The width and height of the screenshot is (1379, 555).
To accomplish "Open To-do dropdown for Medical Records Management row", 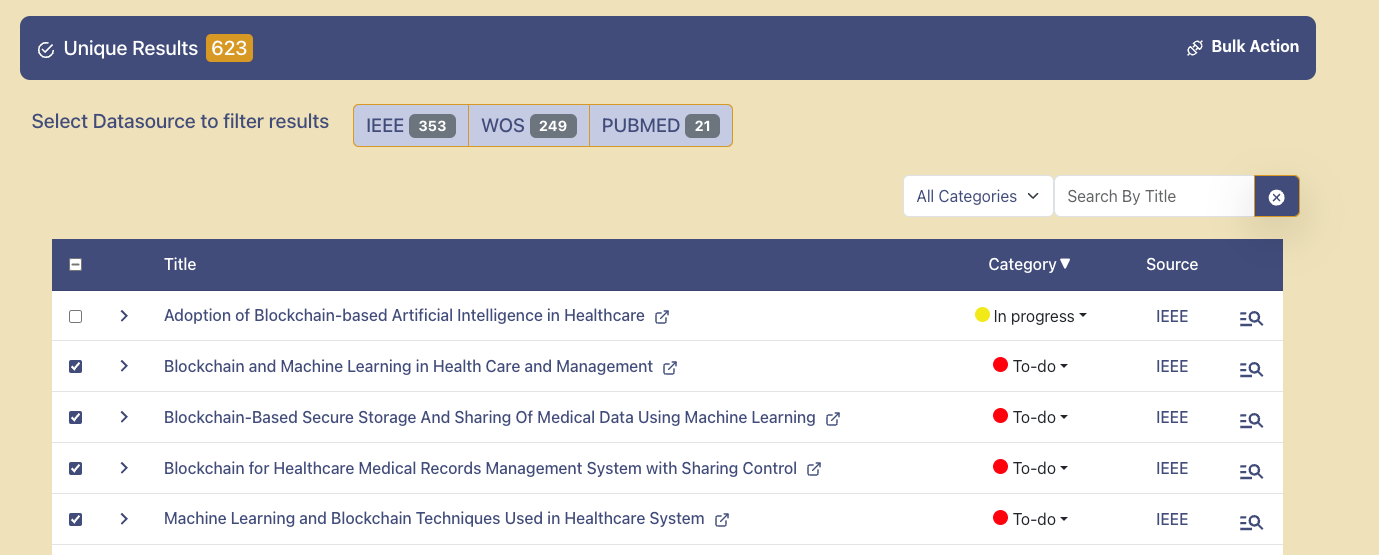I will (x=1040, y=469).
